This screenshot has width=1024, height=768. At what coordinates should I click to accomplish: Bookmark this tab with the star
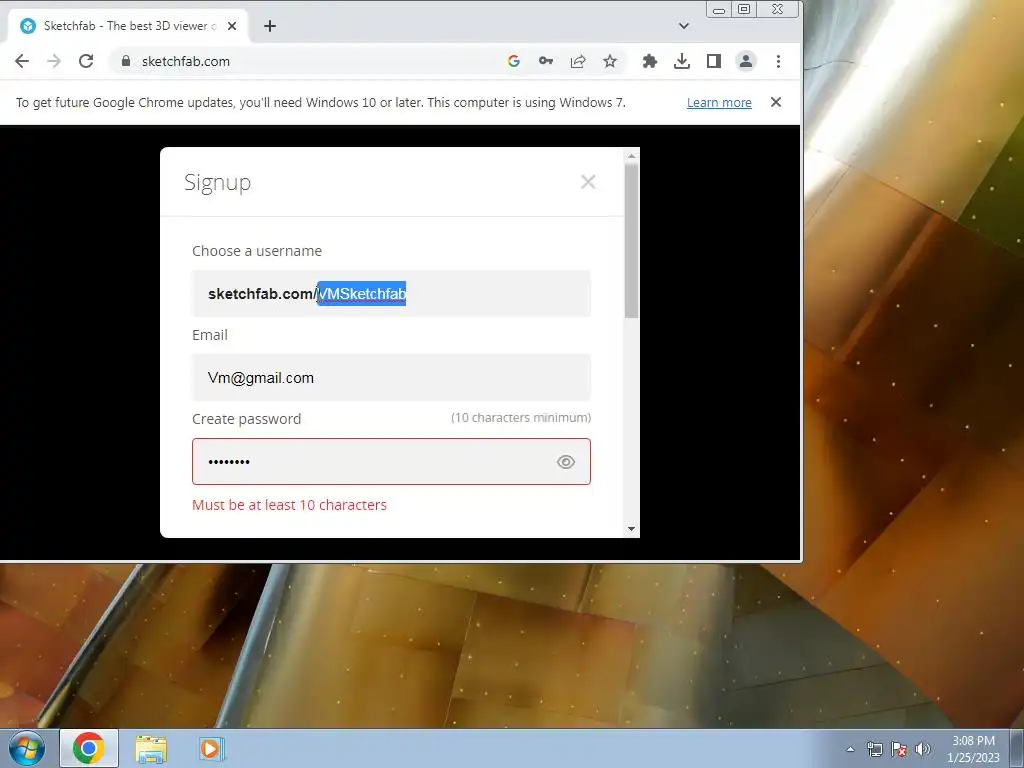coord(610,61)
